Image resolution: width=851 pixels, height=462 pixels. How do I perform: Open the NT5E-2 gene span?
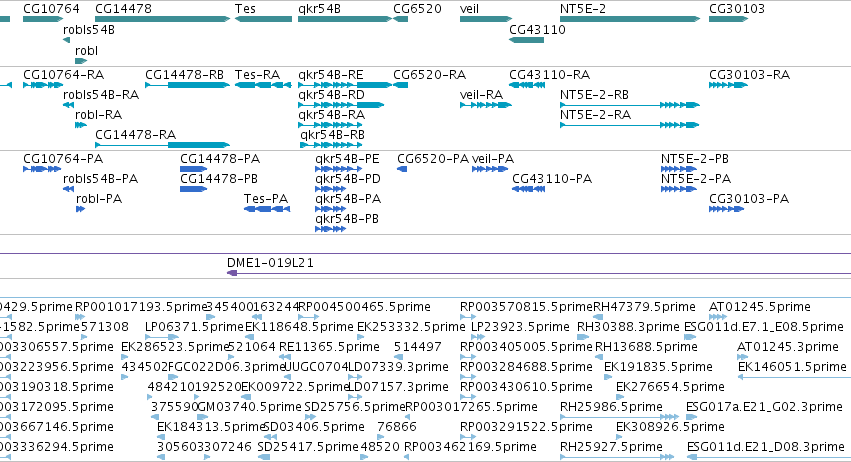coord(630,19)
